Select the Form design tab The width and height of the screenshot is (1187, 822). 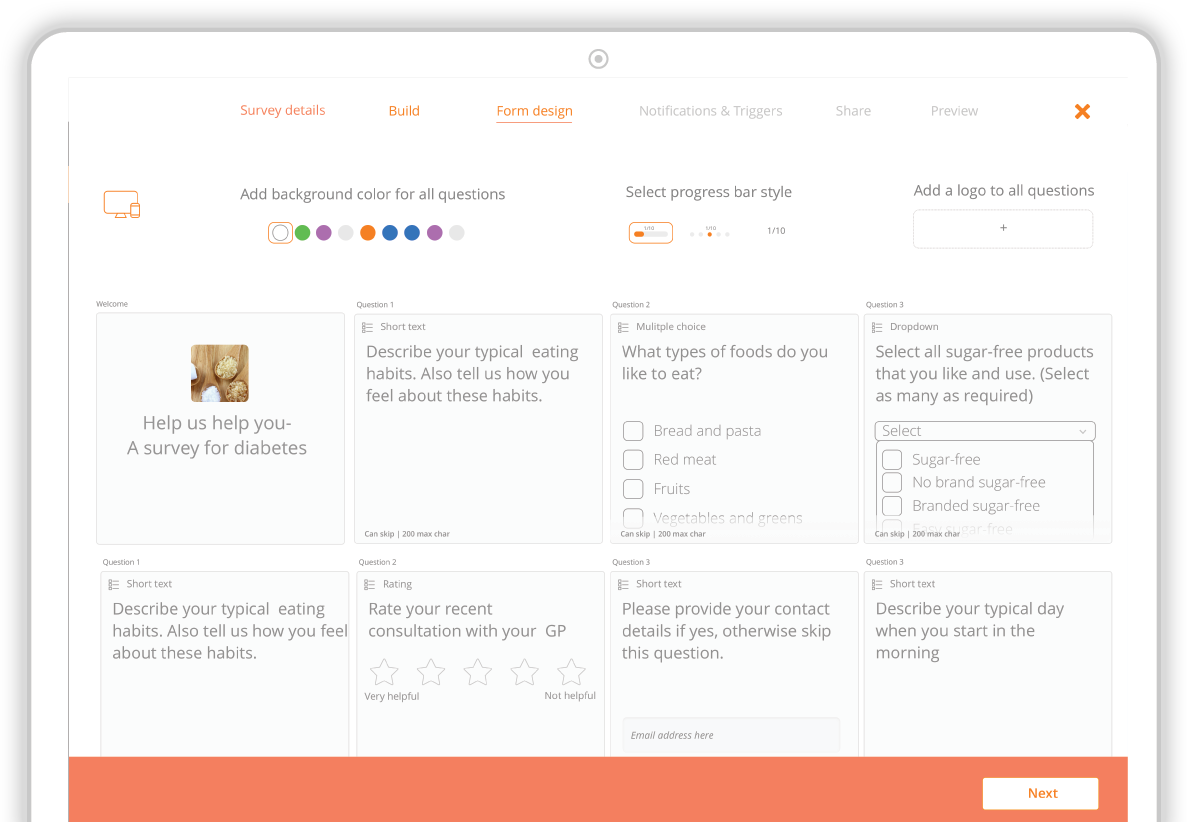pos(534,111)
